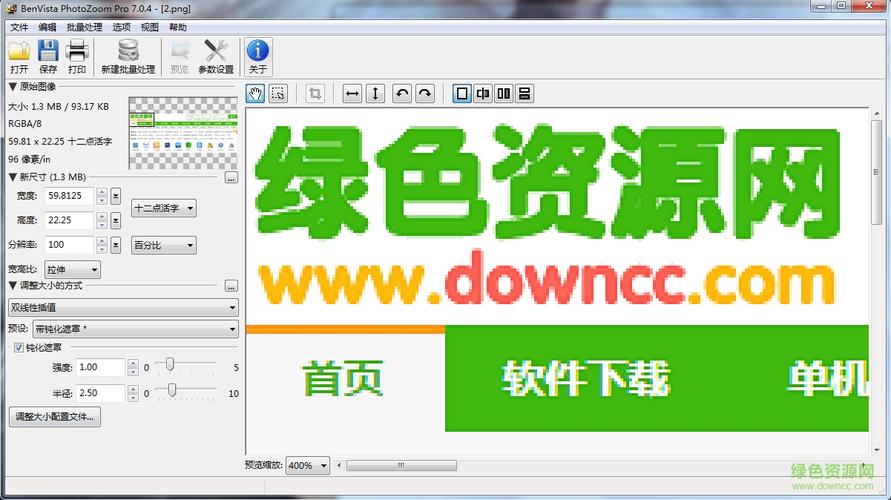Screen dimensions: 891x500
Task: Select the marquee selection tool
Action: click(278, 93)
